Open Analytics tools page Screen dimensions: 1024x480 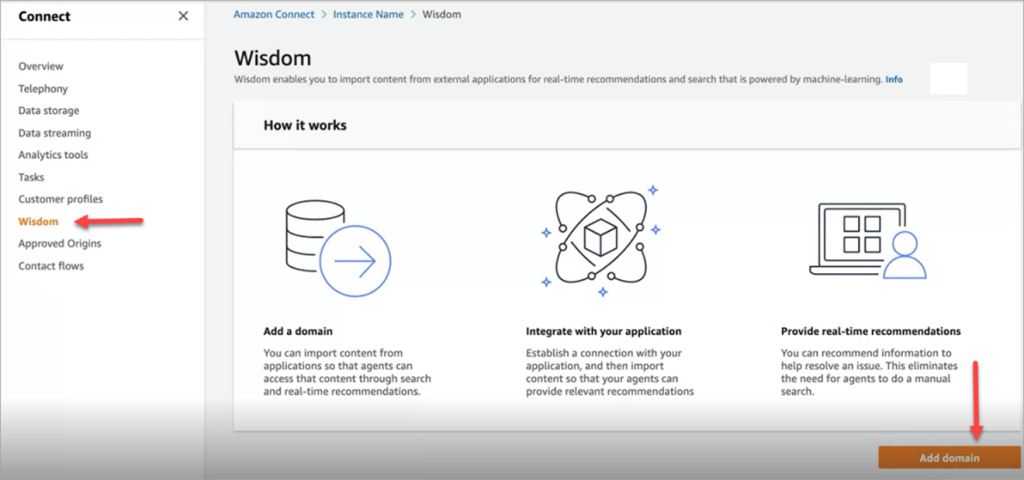coord(53,155)
